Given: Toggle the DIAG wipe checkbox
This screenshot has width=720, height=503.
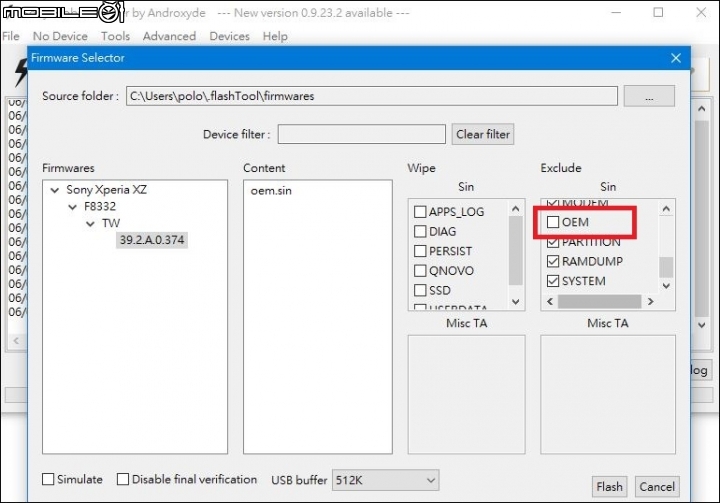Looking at the screenshot, I should click(x=420, y=231).
